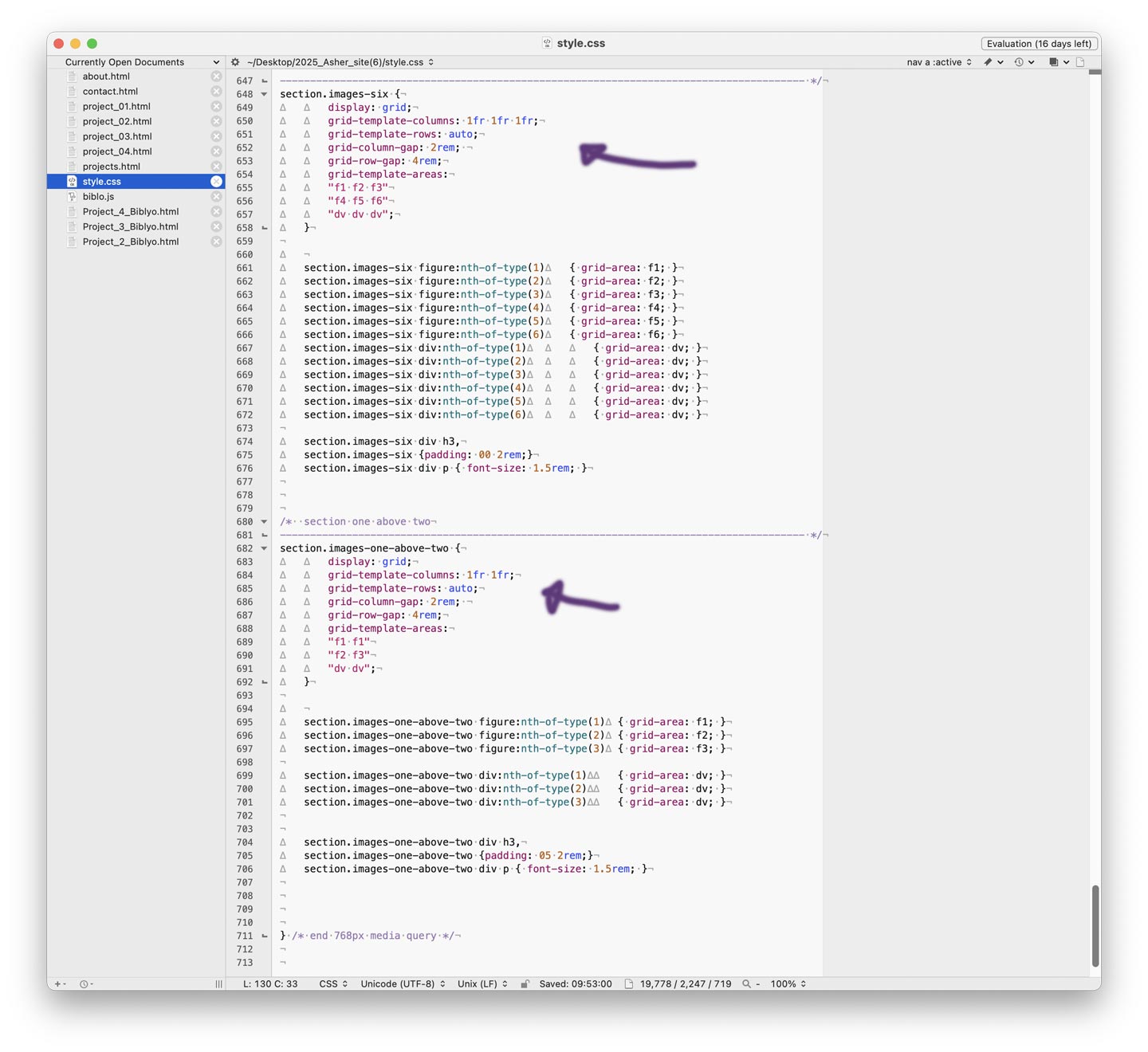The width and height of the screenshot is (1148, 1052).
Task: Place cursor on 'grid-column-gap: 2rem;' at line 652
Action: (x=394, y=147)
